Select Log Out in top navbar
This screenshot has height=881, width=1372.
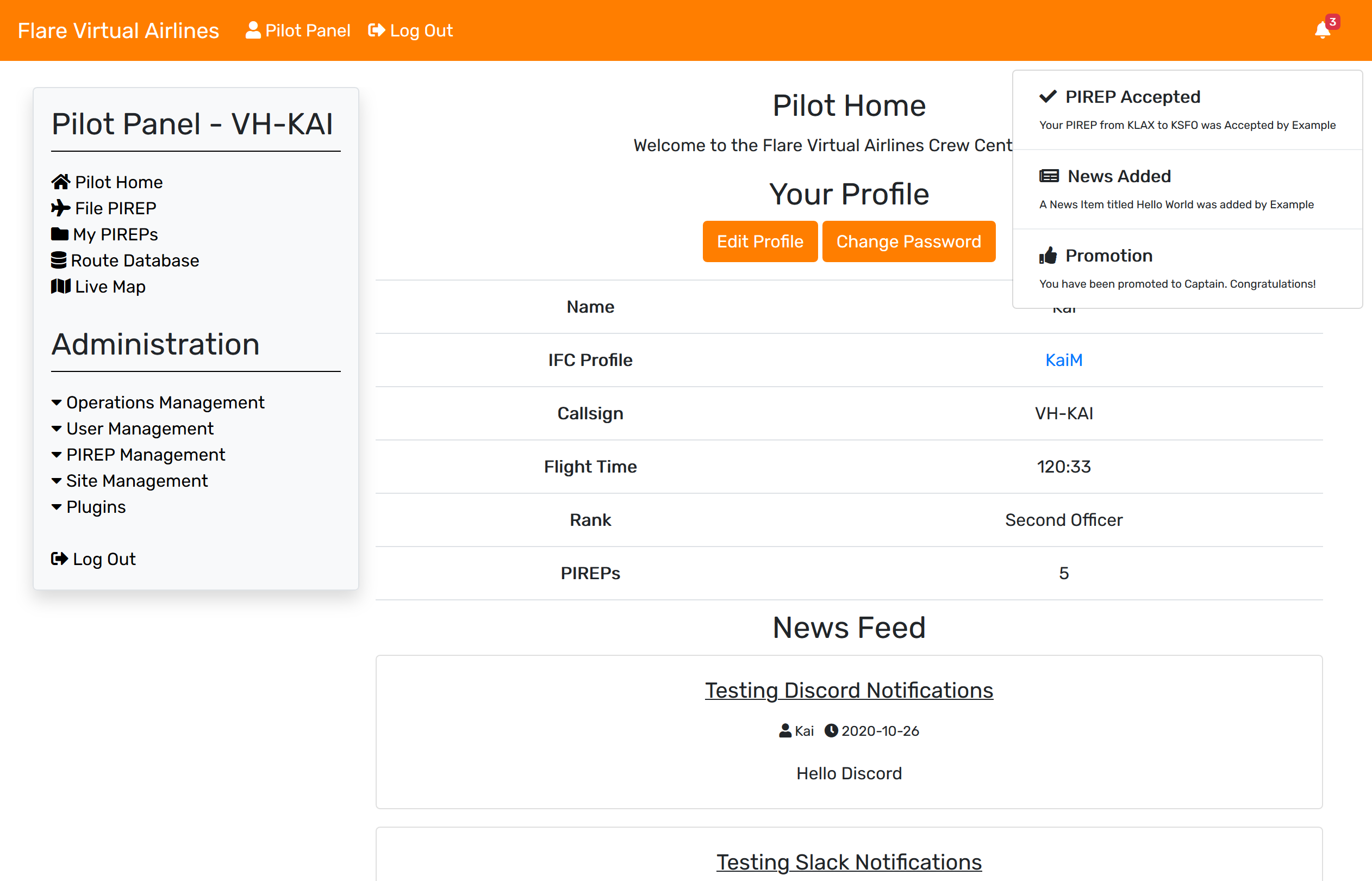click(x=410, y=30)
